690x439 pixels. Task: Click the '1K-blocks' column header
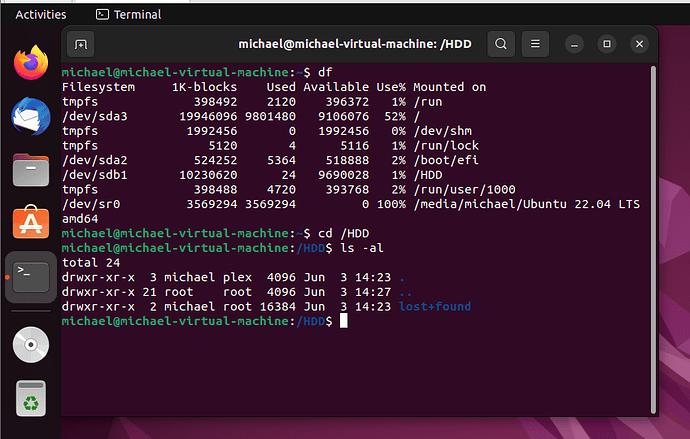click(204, 87)
